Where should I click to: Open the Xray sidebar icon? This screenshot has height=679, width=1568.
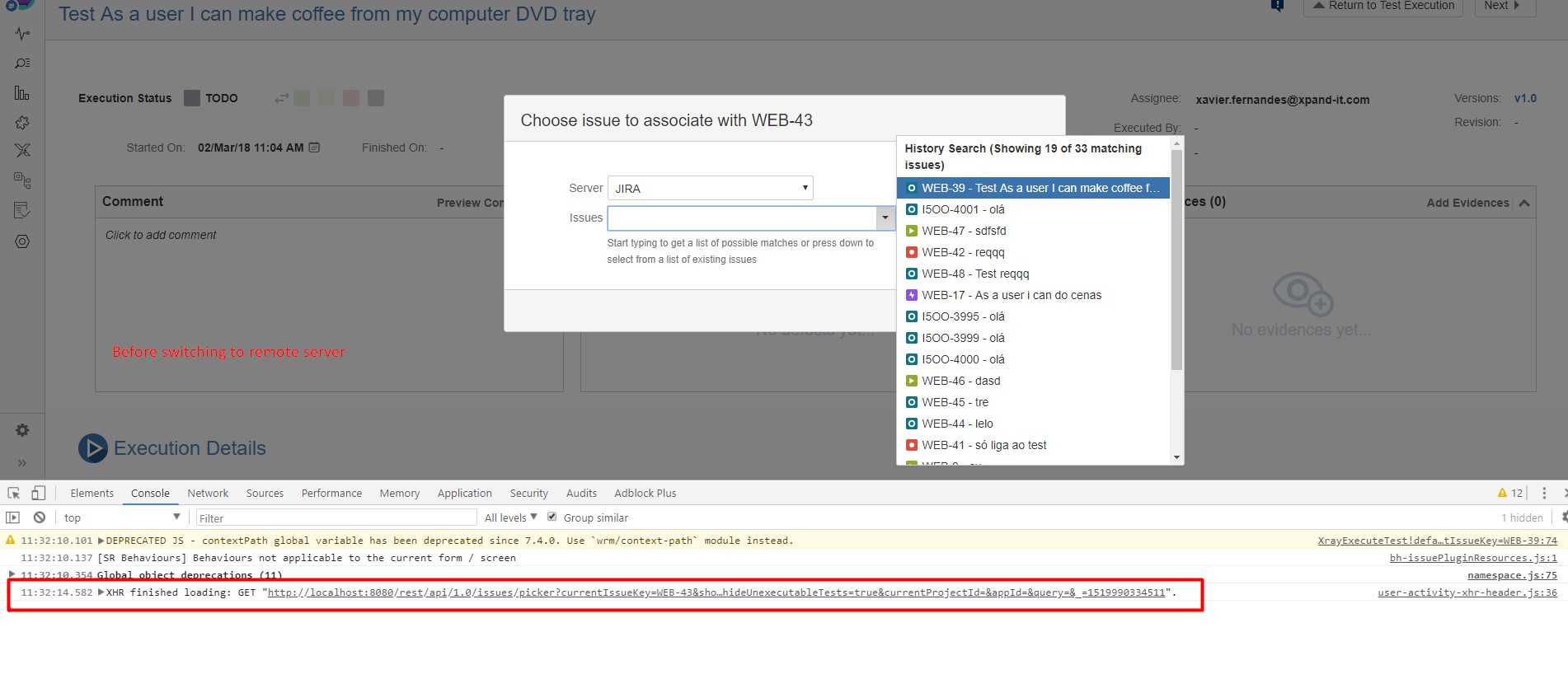[22, 150]
